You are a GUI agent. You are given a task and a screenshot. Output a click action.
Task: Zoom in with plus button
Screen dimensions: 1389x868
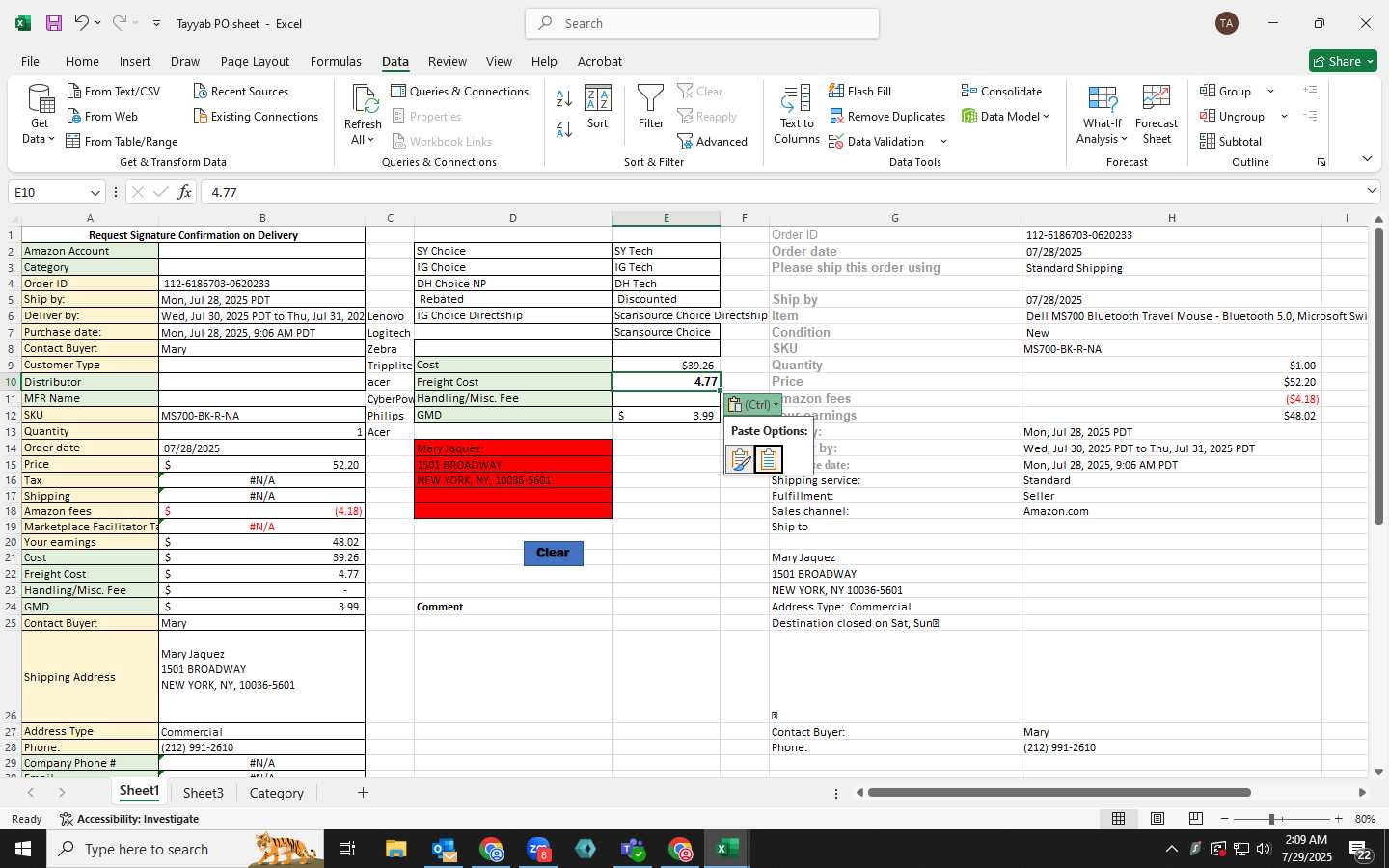tap(1338, 819)
